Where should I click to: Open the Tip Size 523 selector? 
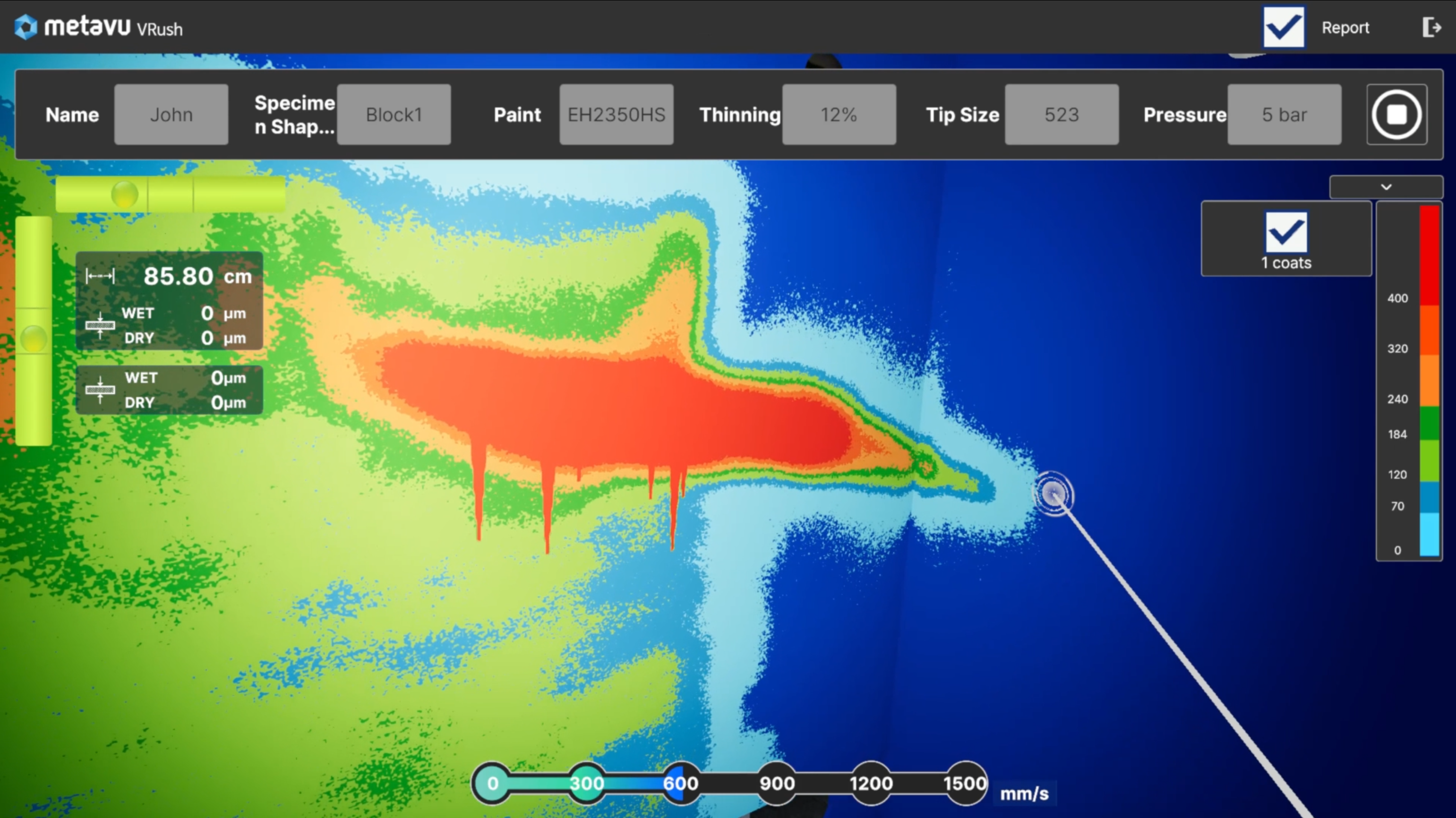coord(1061,115)
